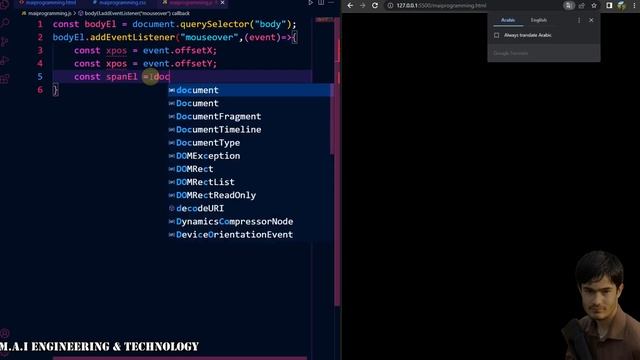Click the suggestion list scrollbar
640x360 pixels.
tap(332, 119)
